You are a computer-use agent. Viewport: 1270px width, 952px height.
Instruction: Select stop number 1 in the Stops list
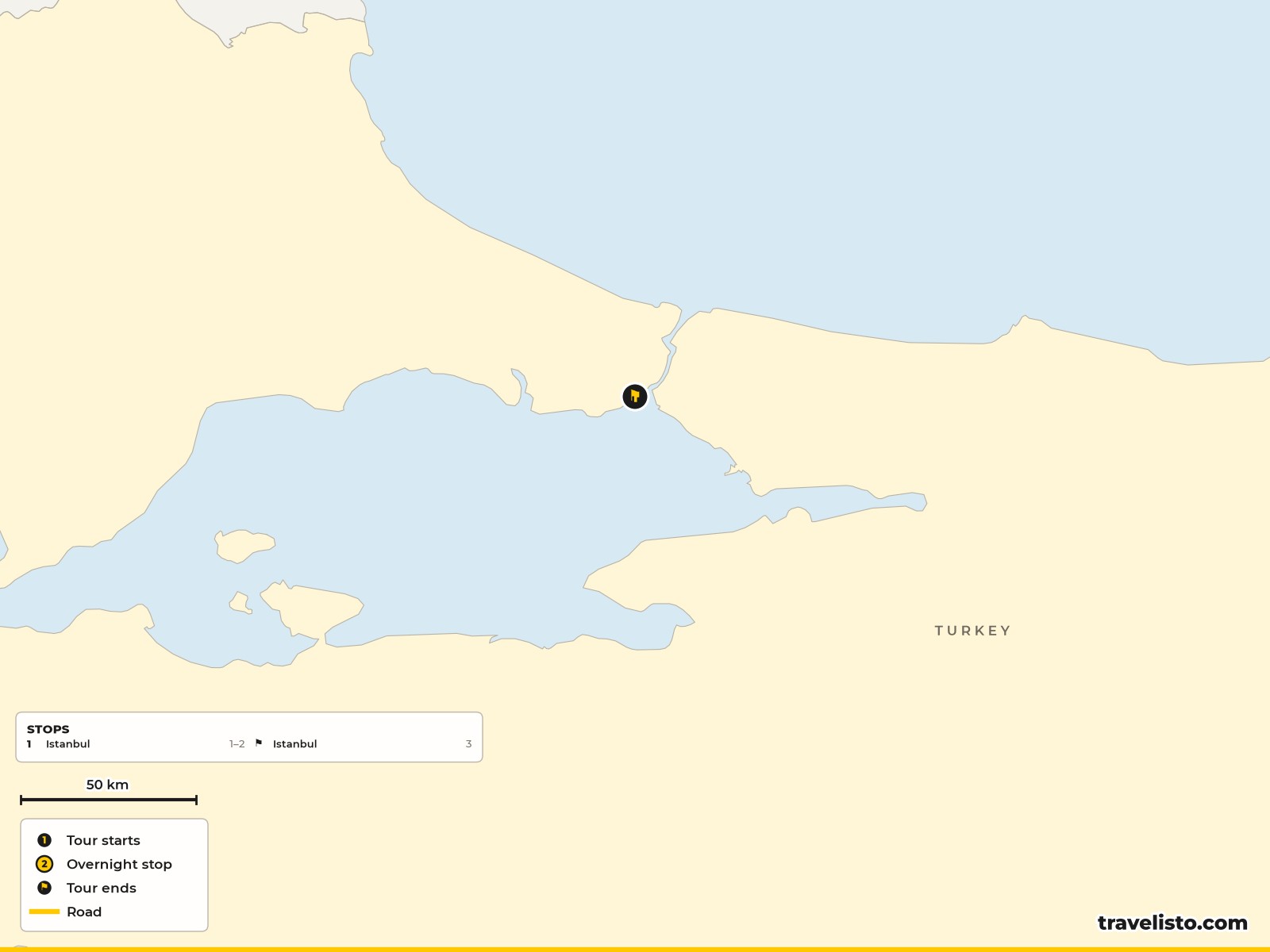[29, 744]
